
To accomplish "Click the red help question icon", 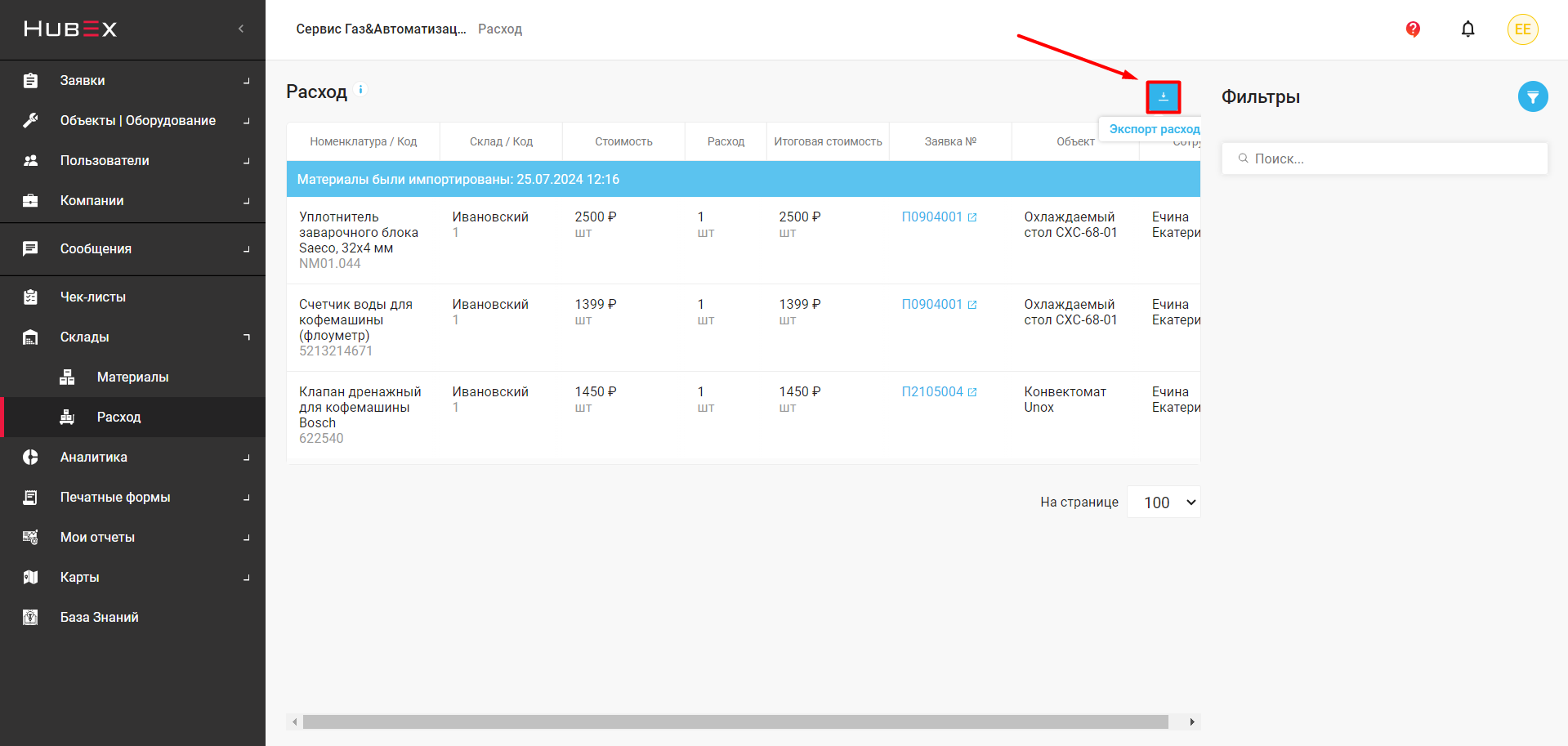I will (1413, 29).
